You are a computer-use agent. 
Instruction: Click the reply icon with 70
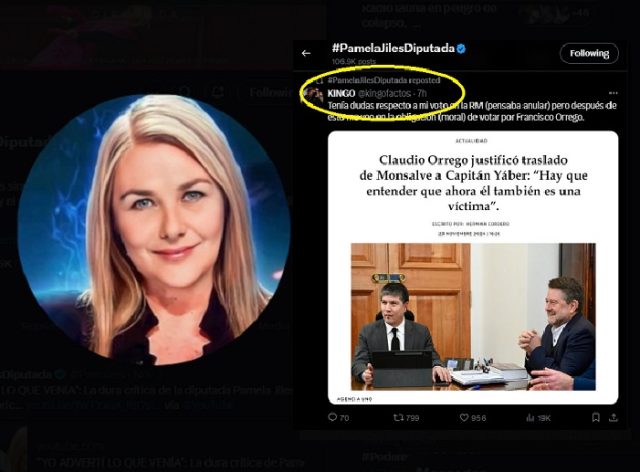[338, 417]
